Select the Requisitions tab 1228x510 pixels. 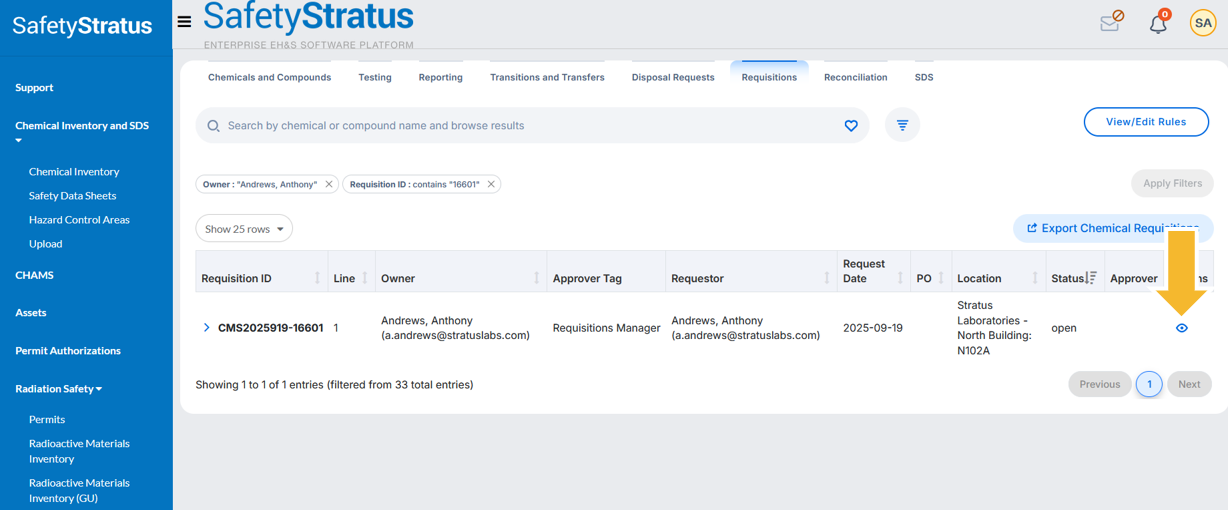pos(769,77)
